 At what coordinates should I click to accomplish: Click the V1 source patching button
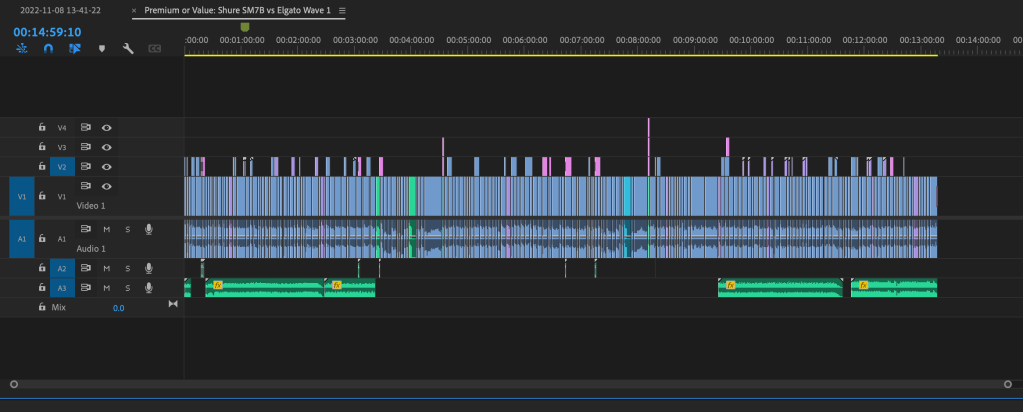click(21, 197)
